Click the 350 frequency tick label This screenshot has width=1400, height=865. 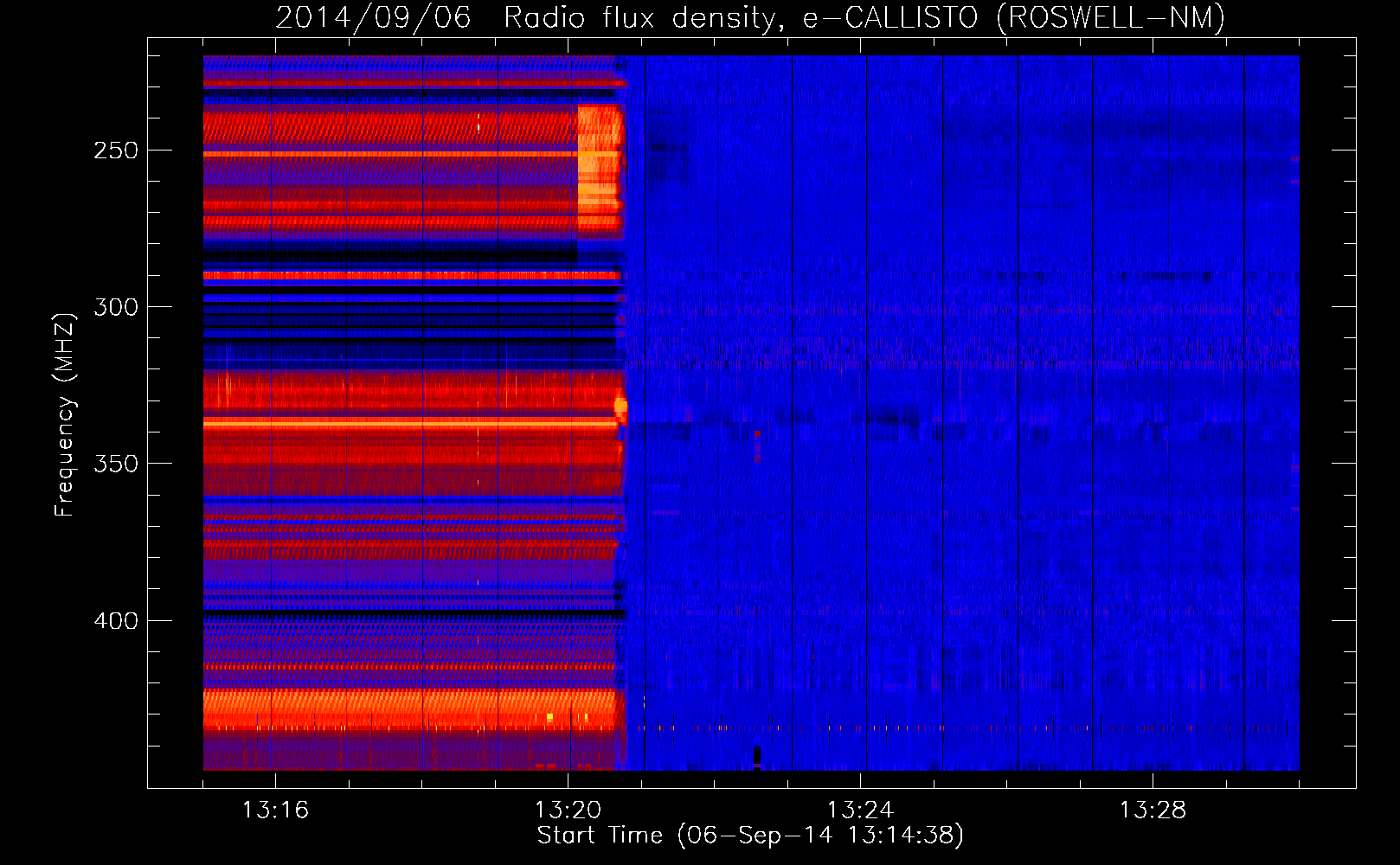click(116, 464)
